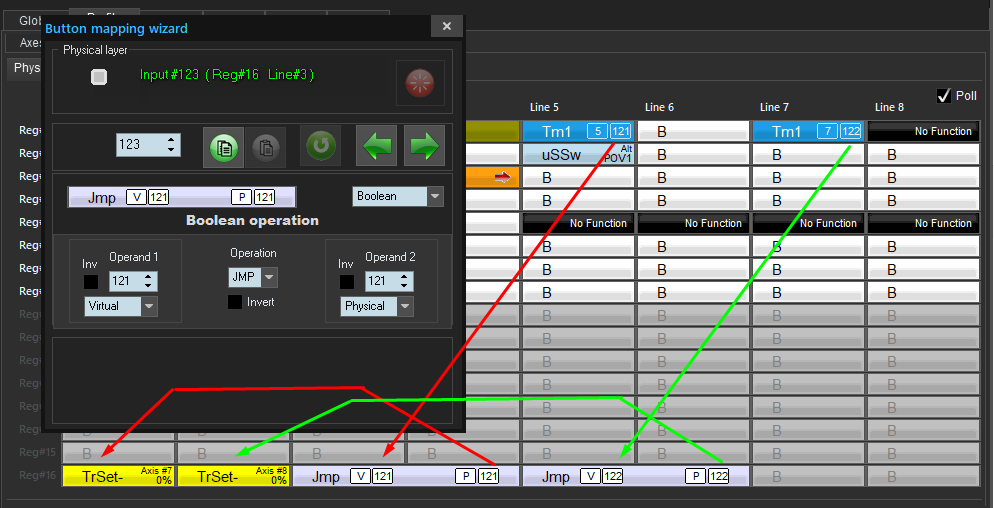
Task: Select No Function cell under Line 7
Action: pos(808,223)
